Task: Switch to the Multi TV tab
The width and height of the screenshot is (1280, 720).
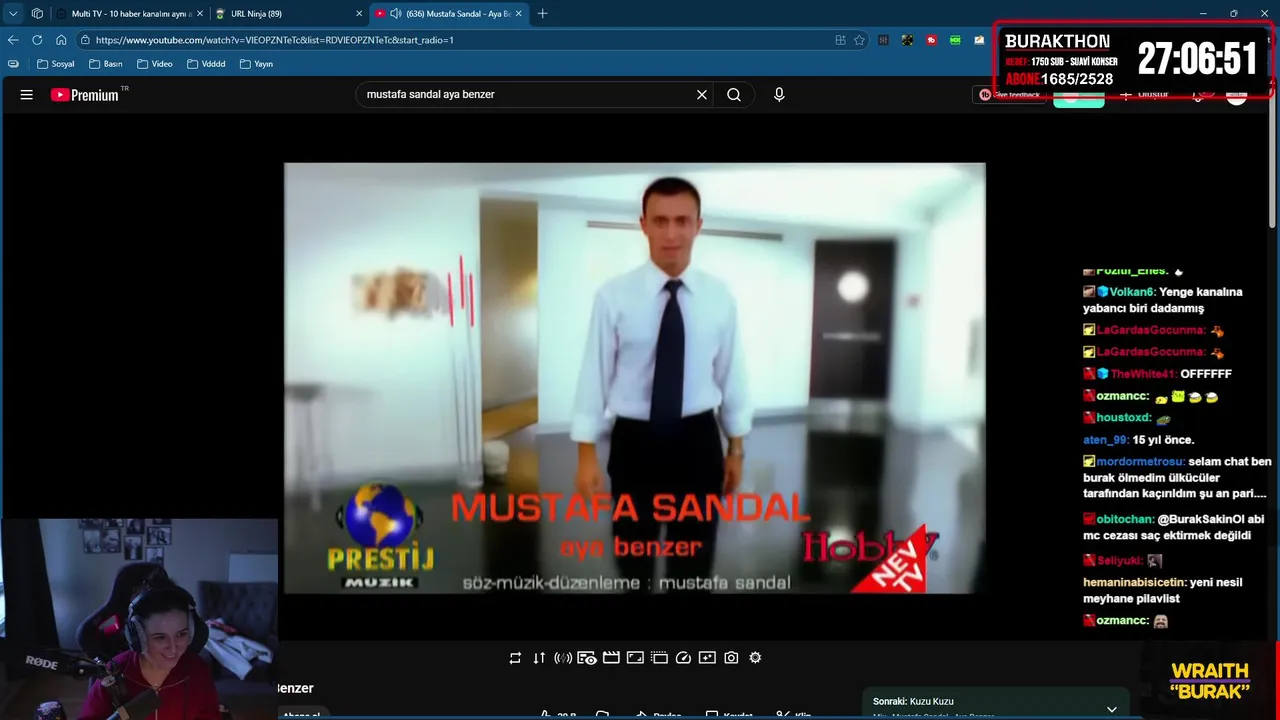Action: [128, 14]
